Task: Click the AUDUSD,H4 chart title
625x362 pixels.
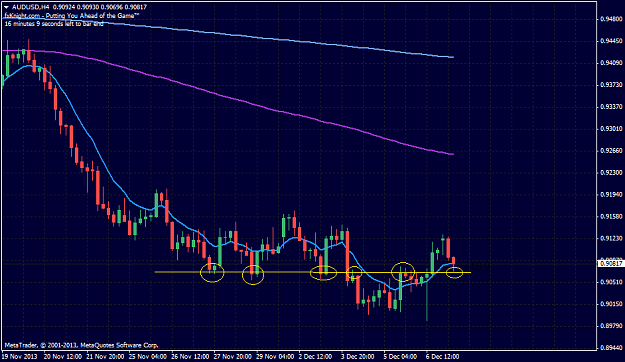Action: tap(31, 7)
